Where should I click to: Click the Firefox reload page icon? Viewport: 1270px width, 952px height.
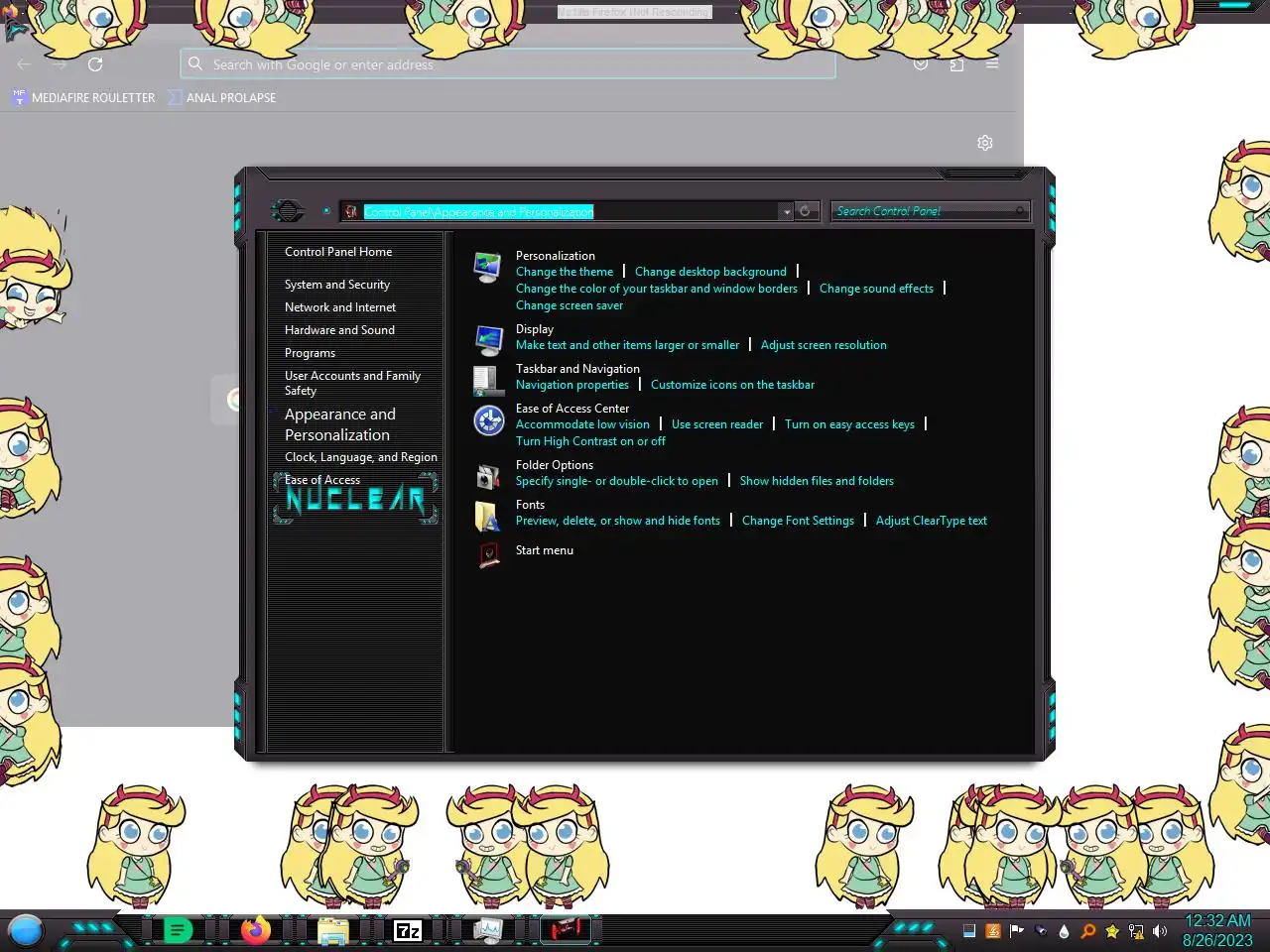(x=95, y=64)
